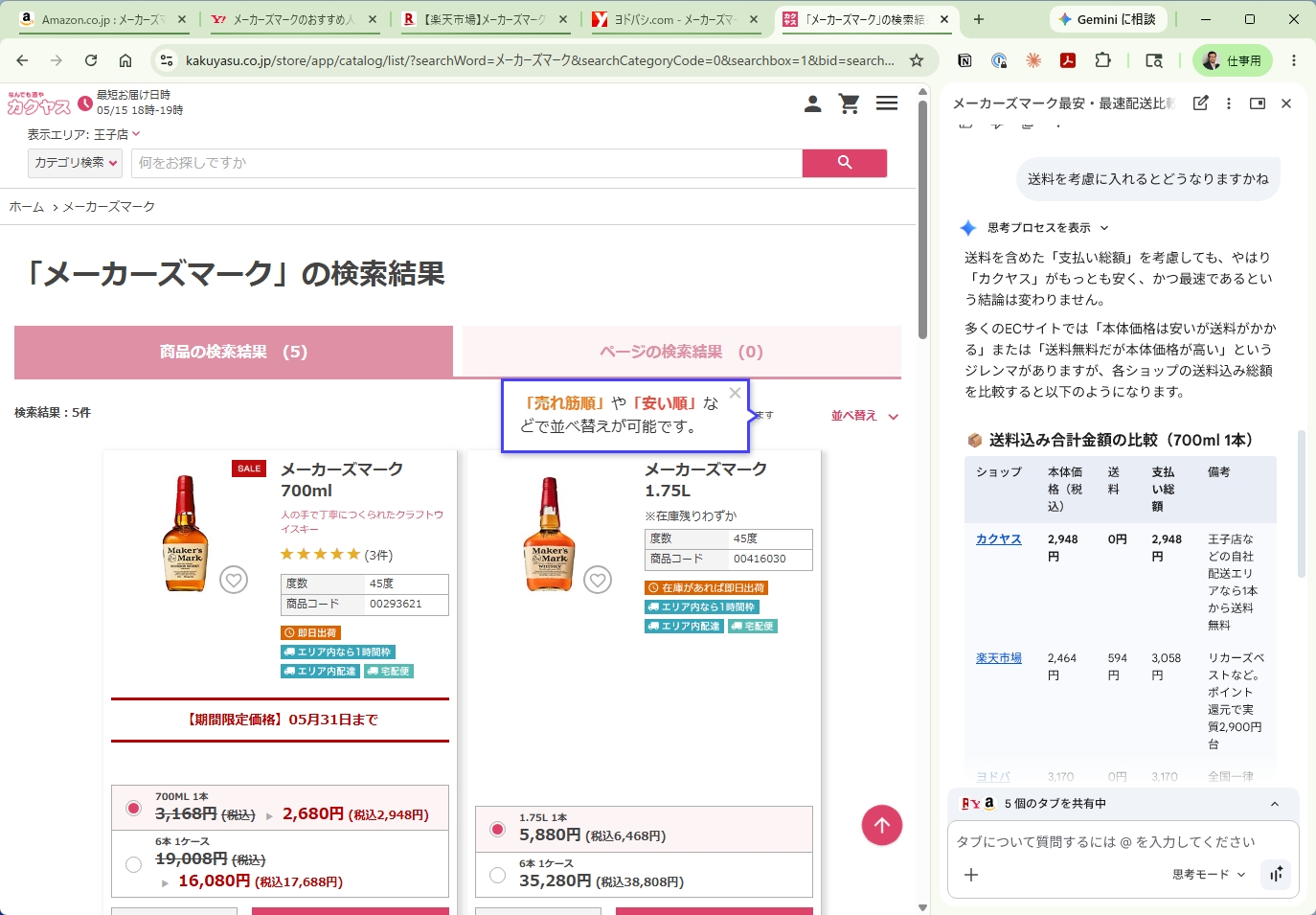Click 700ml star rating (3件)

coord(336,555)
